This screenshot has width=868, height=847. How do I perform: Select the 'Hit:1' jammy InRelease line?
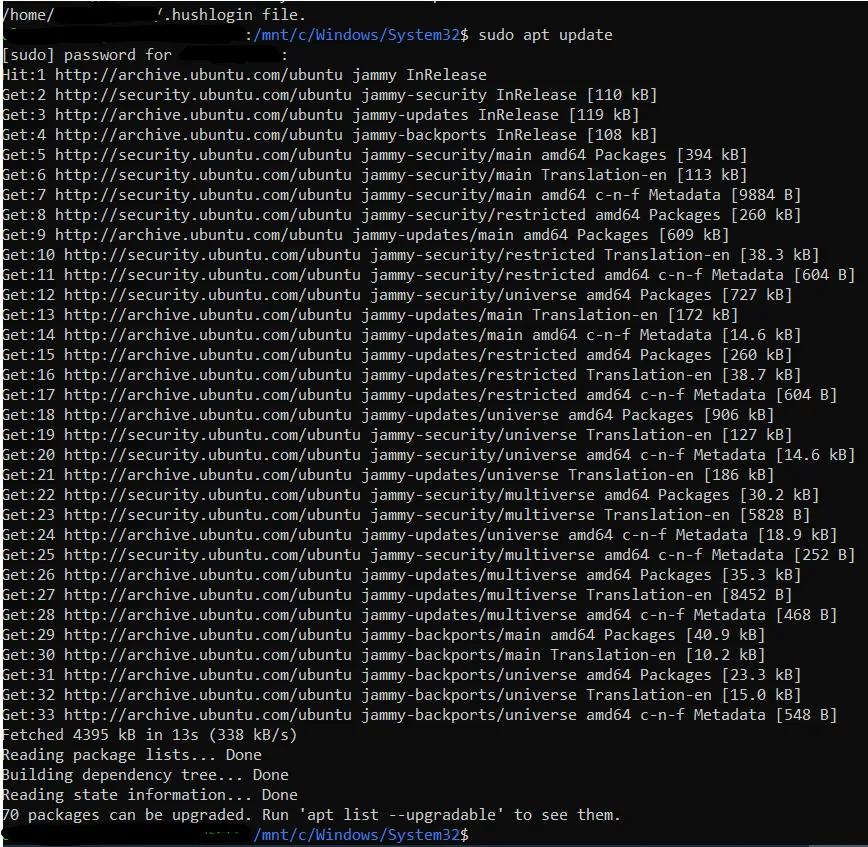[245, 75]
